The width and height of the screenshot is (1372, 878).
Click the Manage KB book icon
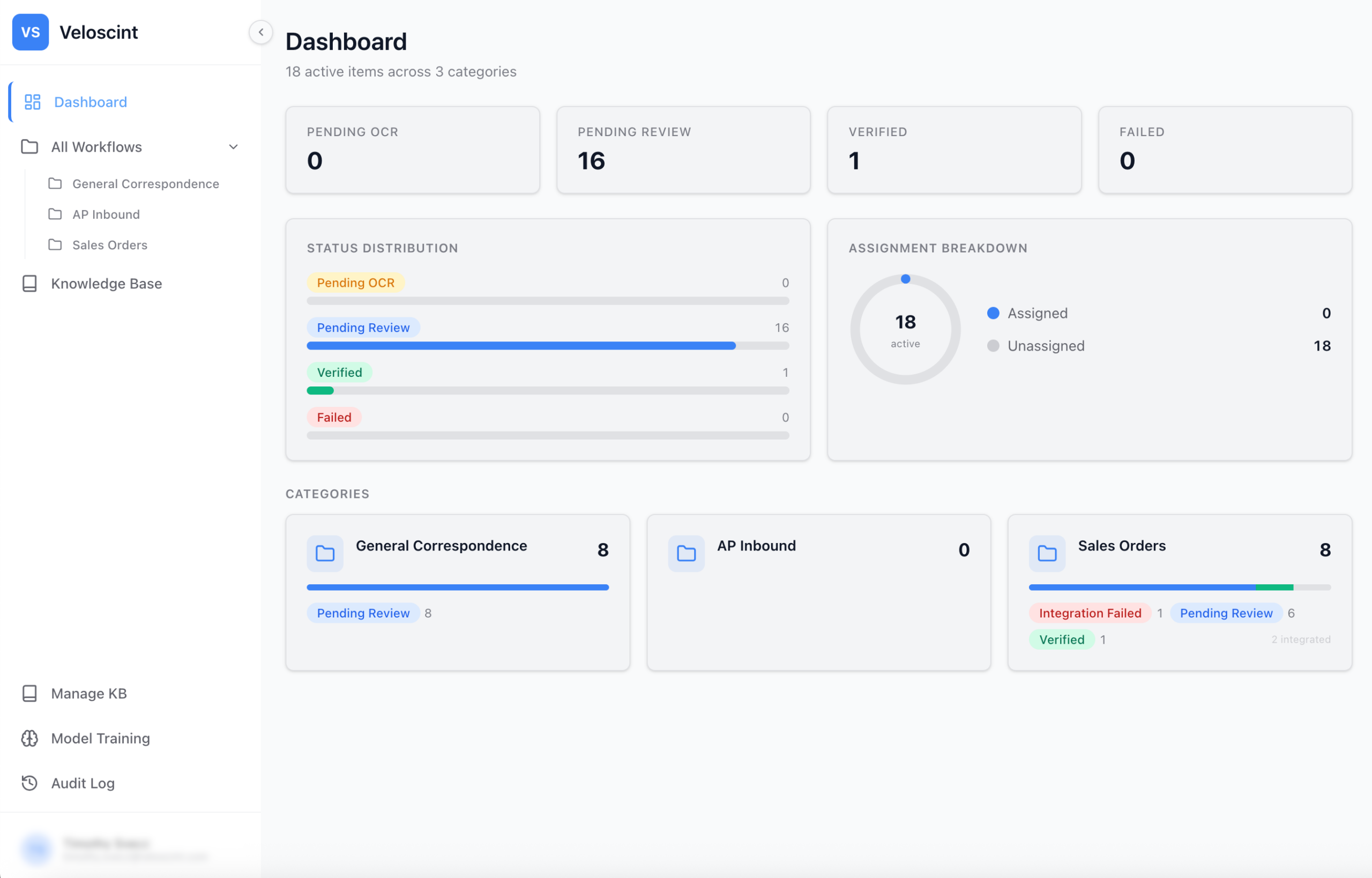click(29, 693)
